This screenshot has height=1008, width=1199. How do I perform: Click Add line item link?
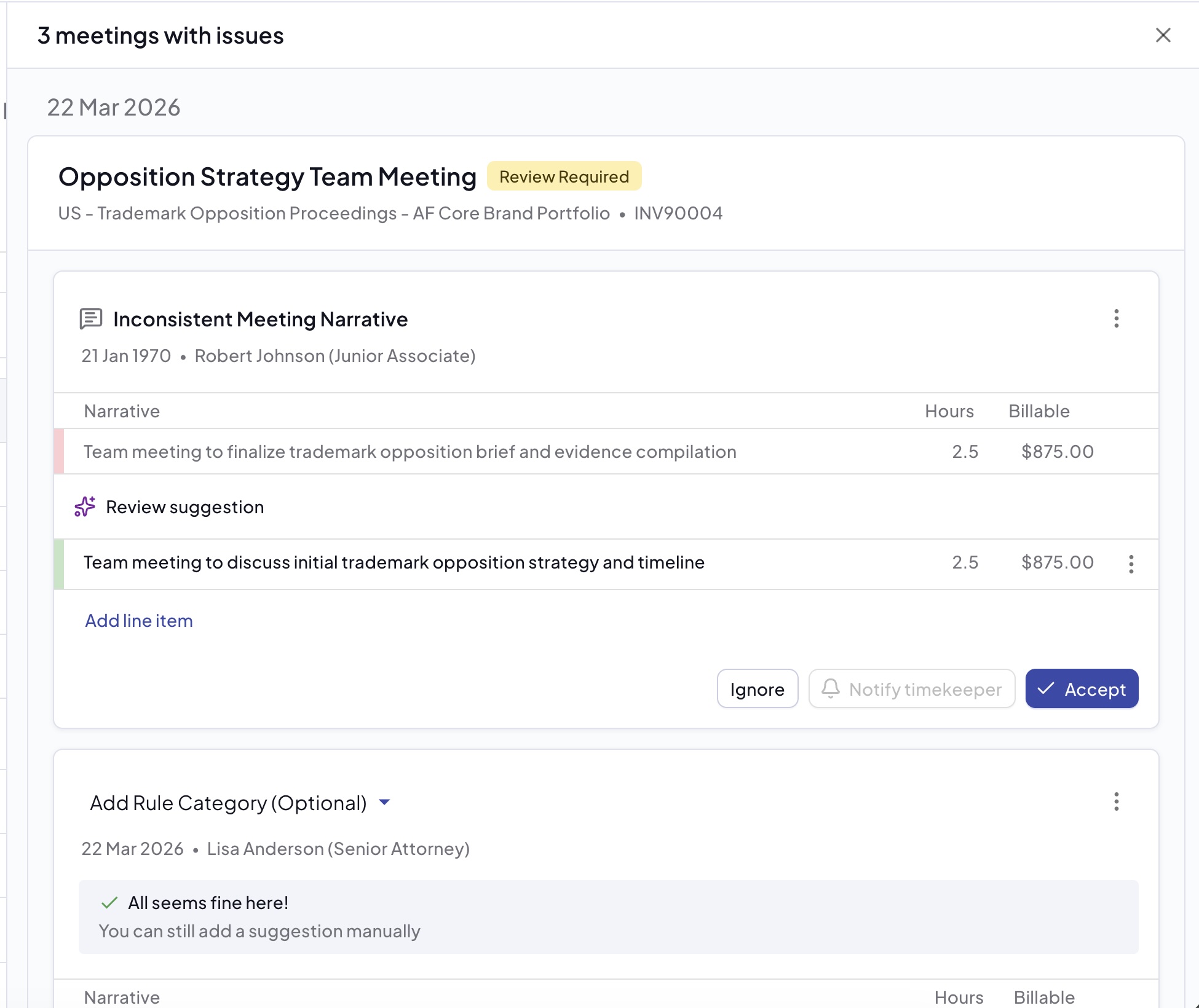tap(138, 621)
